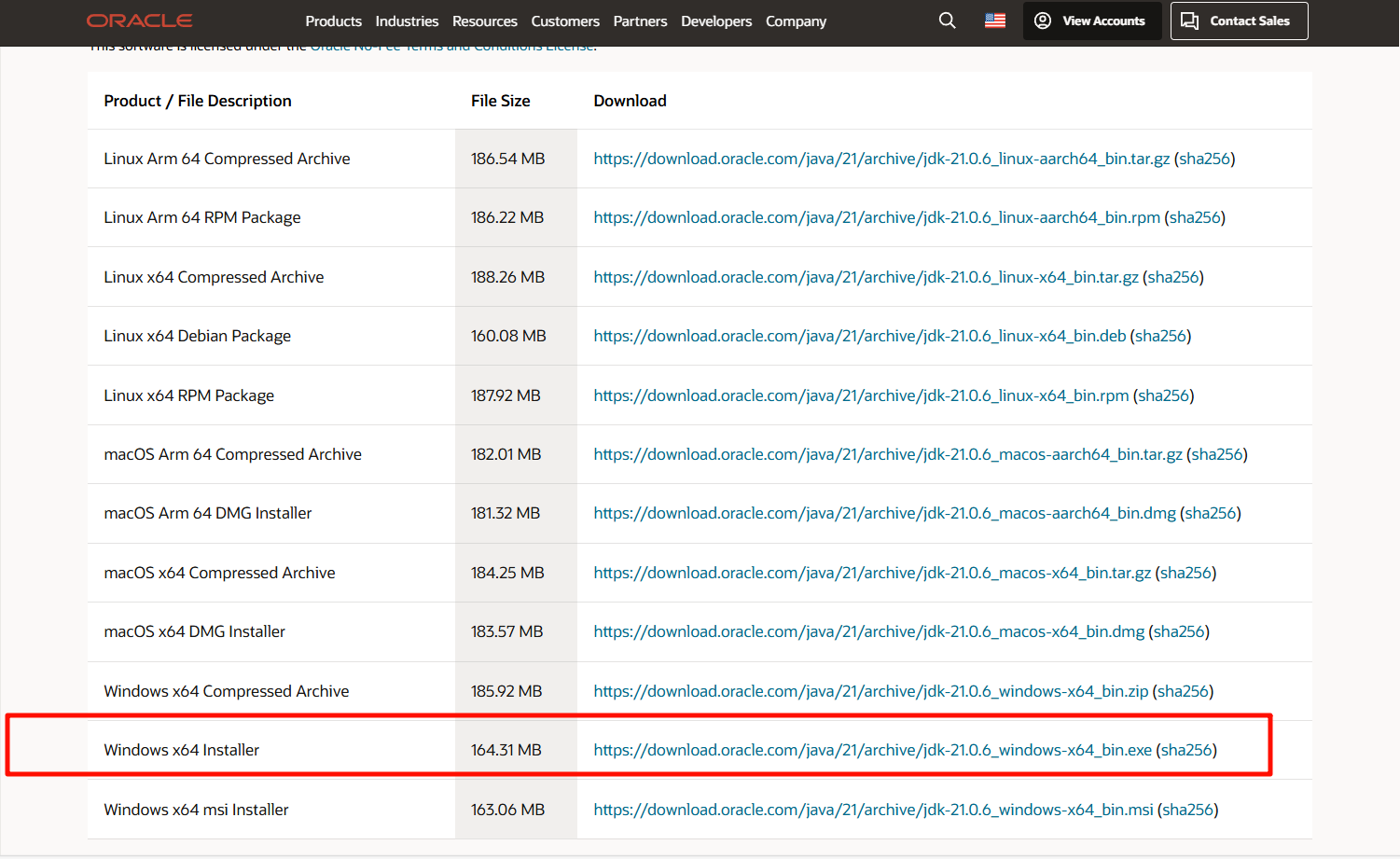Open the Partners menu
The height and width of the screenshot is (859, 1400).
tap(640, 21)
